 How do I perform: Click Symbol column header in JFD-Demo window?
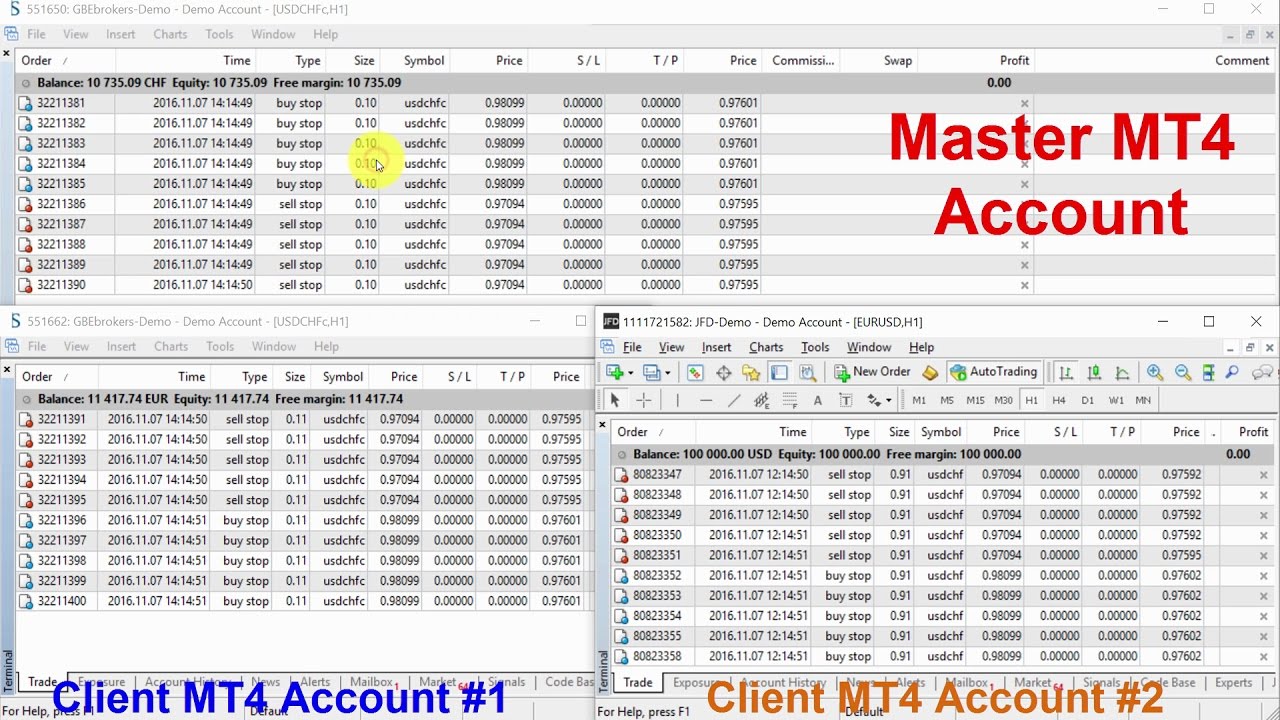941,432
